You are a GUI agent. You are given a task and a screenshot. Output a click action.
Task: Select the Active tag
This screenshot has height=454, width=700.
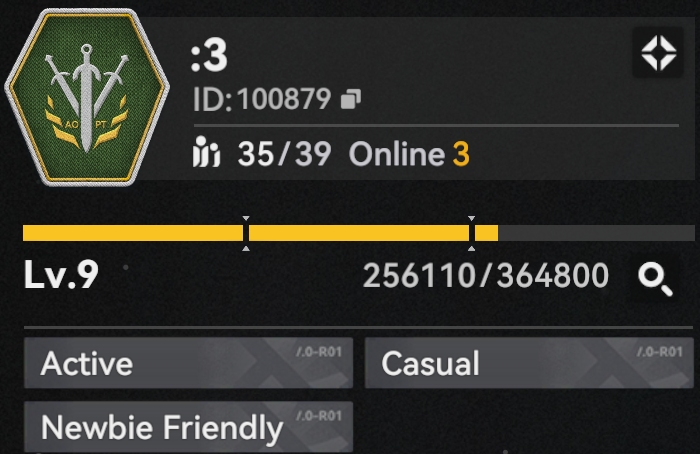point(188,362)
